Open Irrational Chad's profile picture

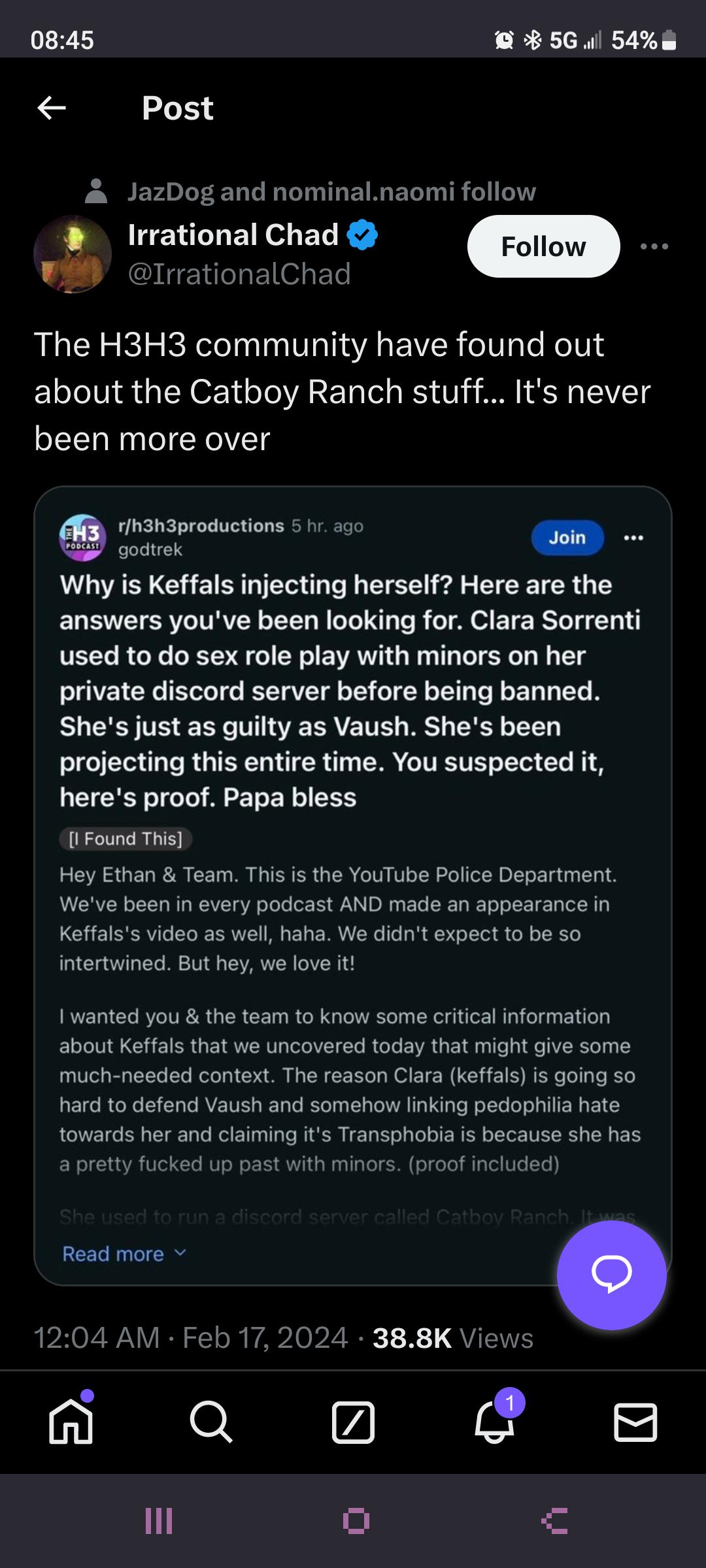(x=73, y=254)
